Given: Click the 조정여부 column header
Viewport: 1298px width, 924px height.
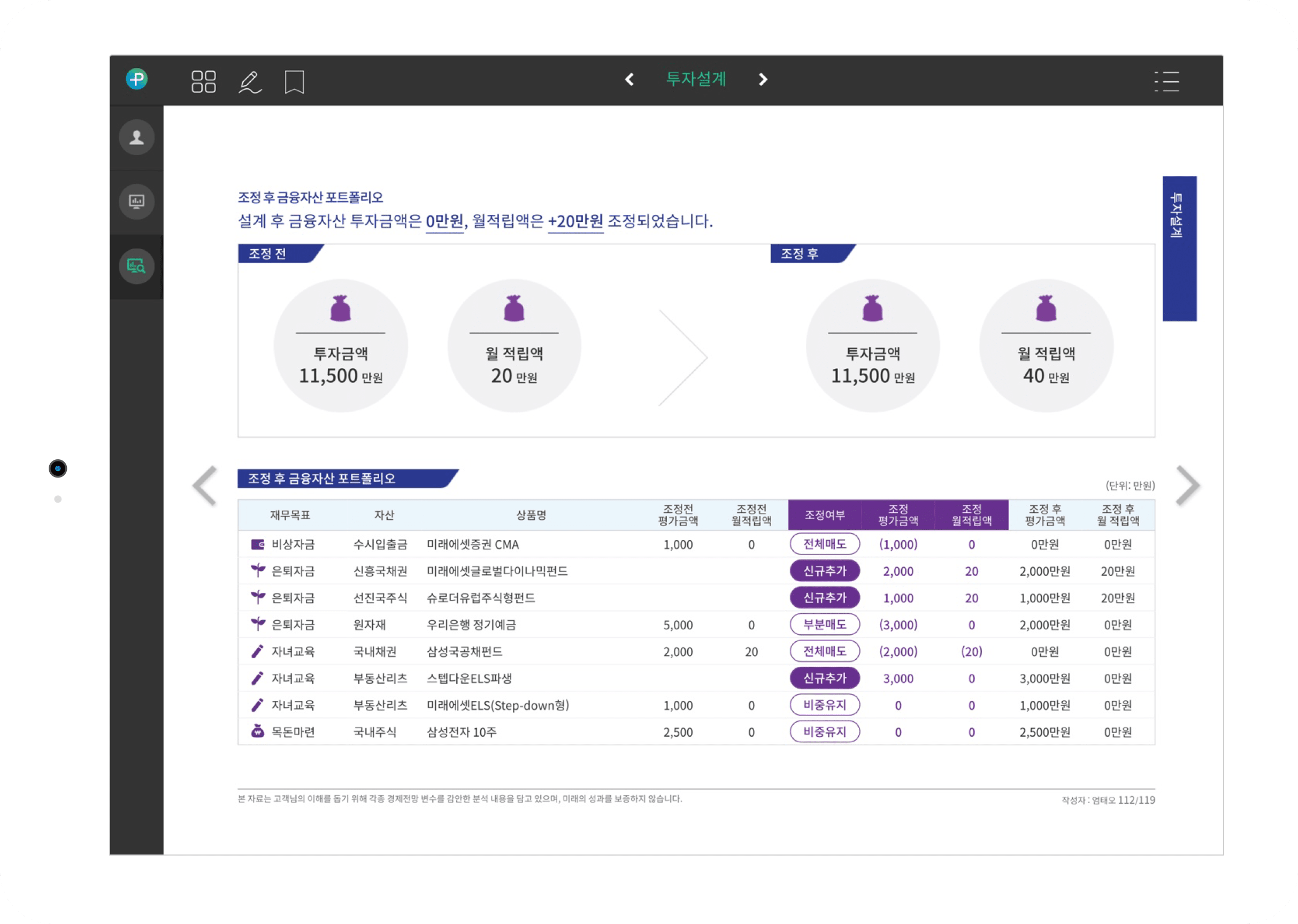Looking at the screenshot, I should point(824,515).
